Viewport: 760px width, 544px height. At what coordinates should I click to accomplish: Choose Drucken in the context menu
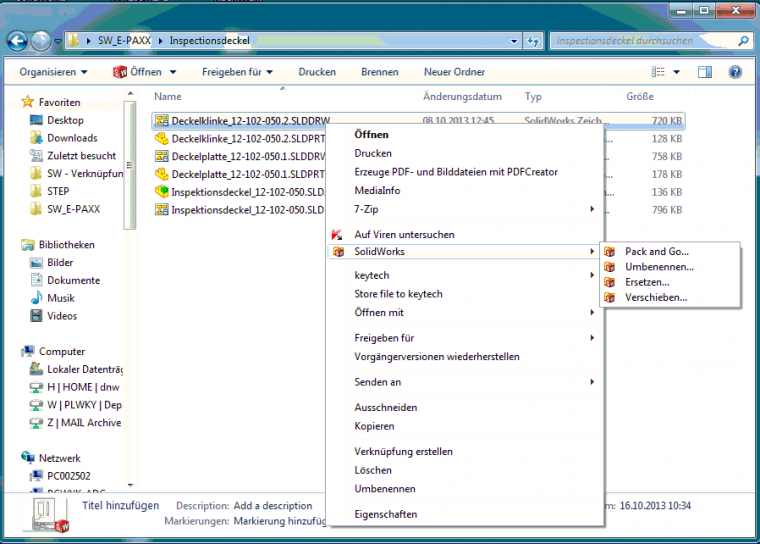coord(373,153)
